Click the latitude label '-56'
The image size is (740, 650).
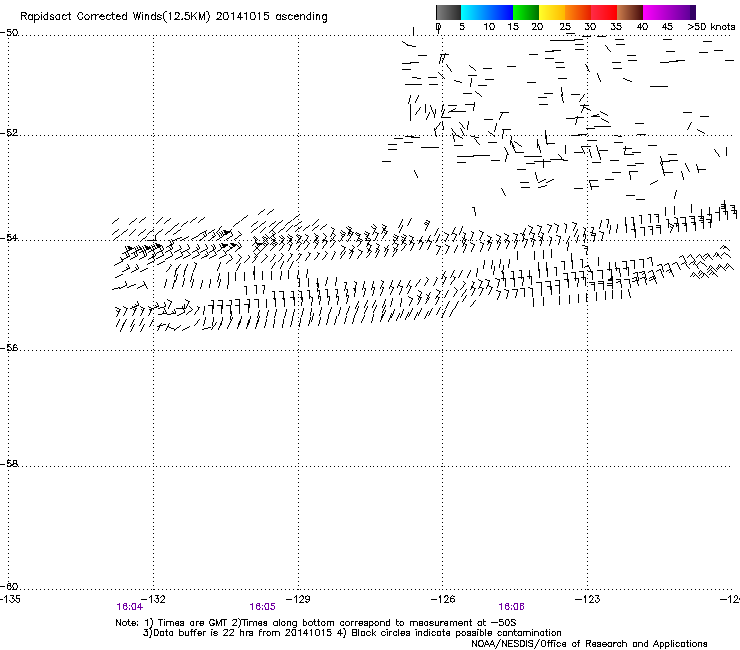tap(9, 347)
